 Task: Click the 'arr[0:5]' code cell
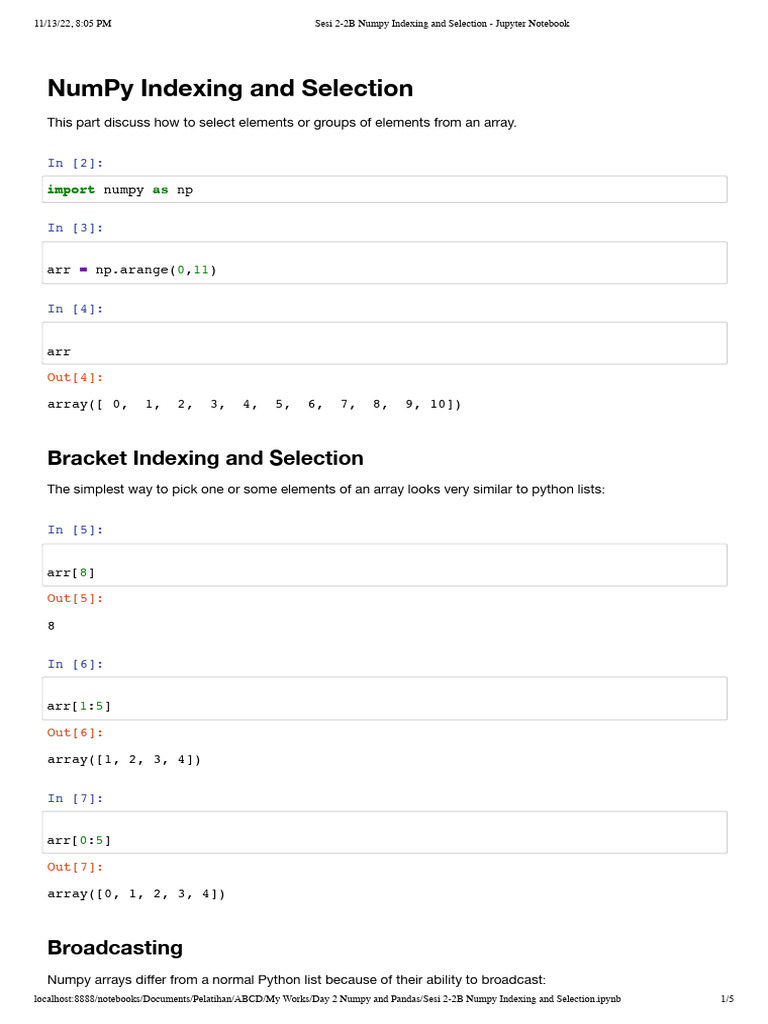386,832
